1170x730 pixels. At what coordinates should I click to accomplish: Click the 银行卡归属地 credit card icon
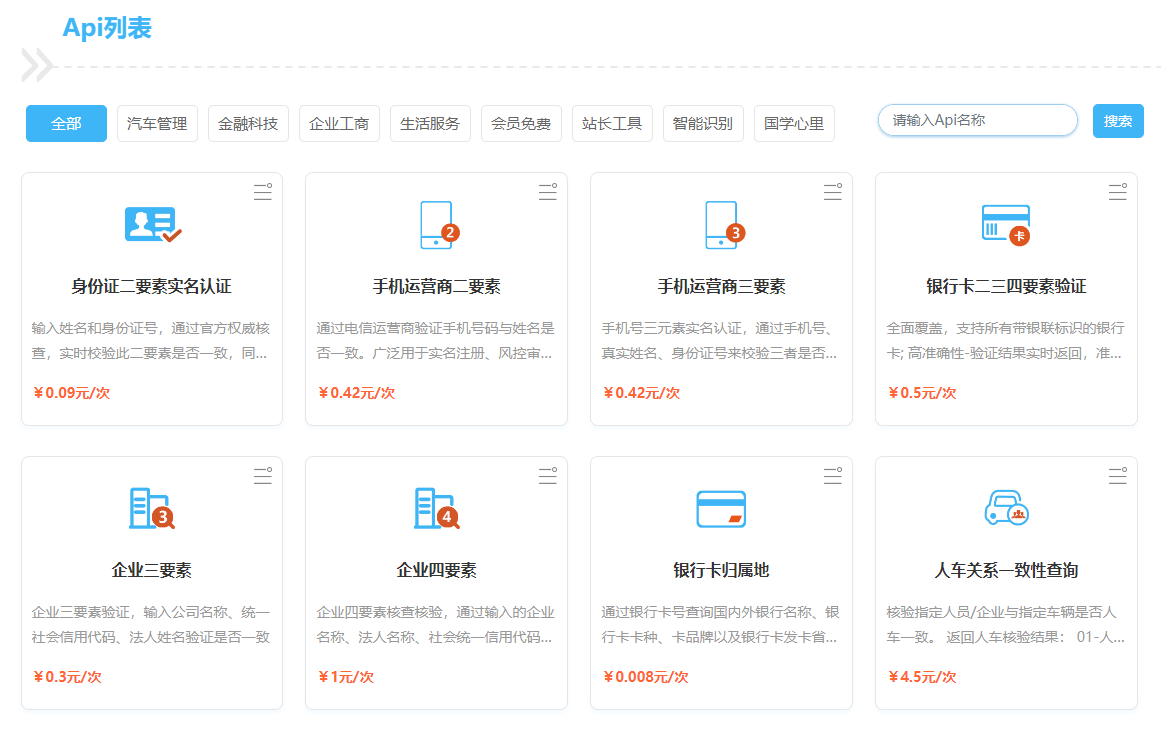tap(721, 509)
